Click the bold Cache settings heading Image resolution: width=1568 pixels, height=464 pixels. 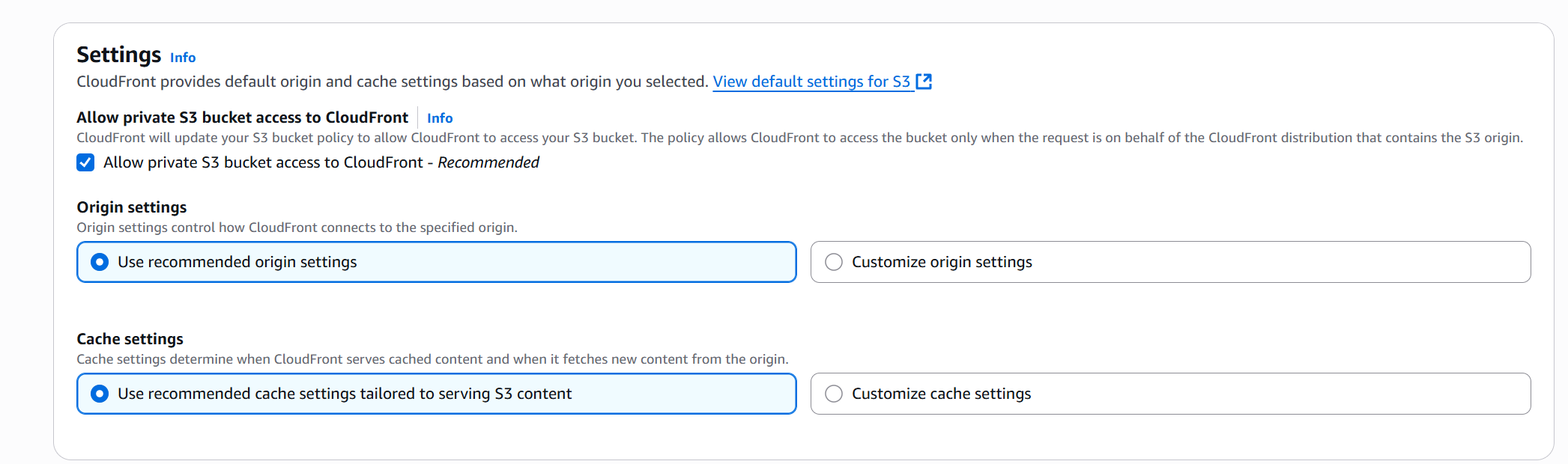(130, 339)
